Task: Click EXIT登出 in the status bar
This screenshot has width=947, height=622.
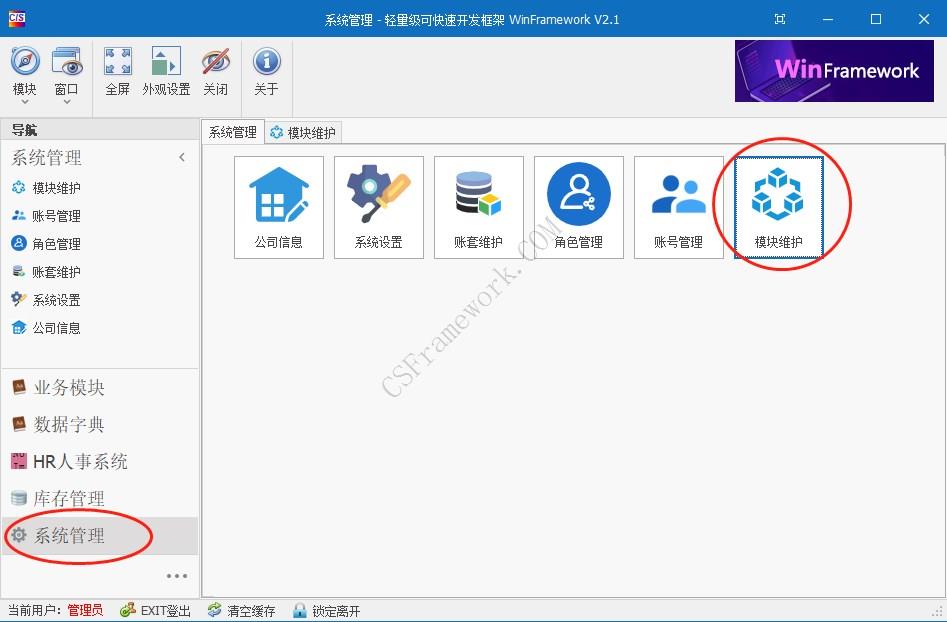Action: click(x=155, y=611)
